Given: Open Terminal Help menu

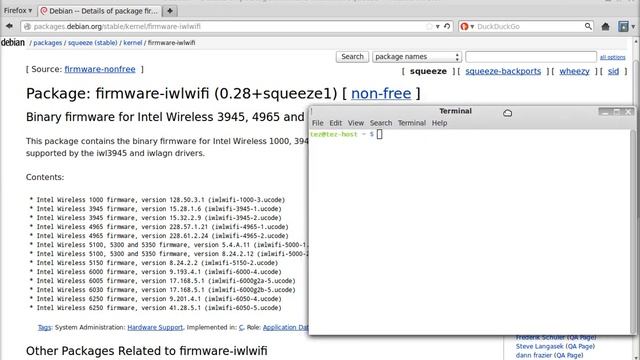Looking at the screenshot, I should click(x=439, y=123).
